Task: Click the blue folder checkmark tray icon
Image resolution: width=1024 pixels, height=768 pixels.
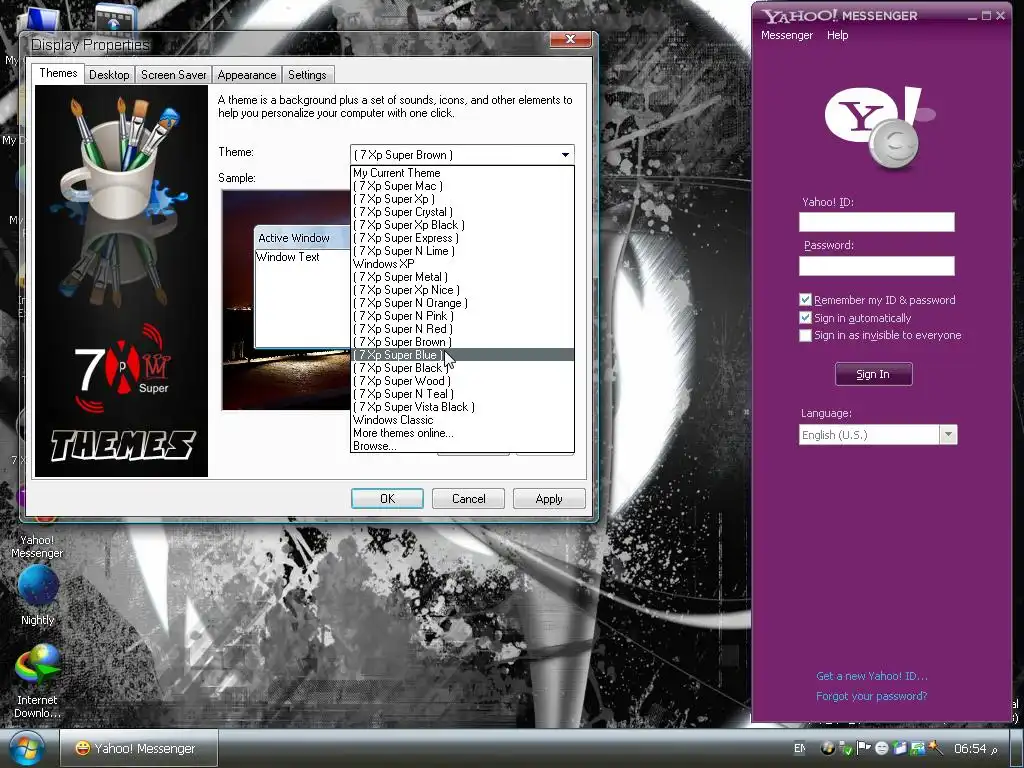Action: click(900, 748)
